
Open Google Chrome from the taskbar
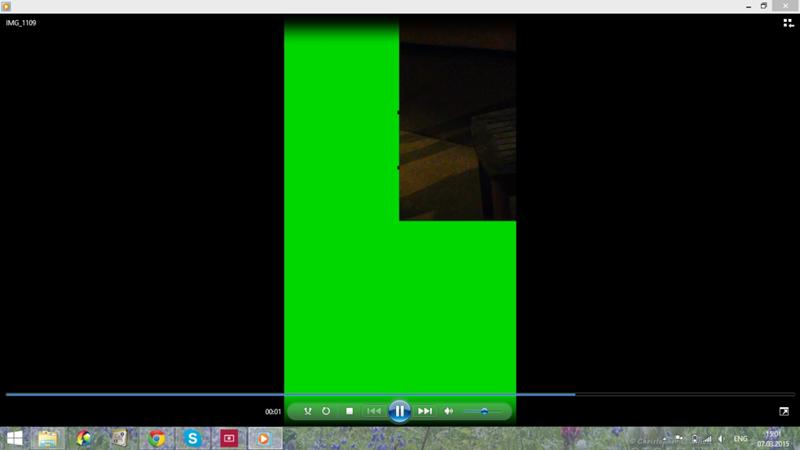(x=157, y=438)
